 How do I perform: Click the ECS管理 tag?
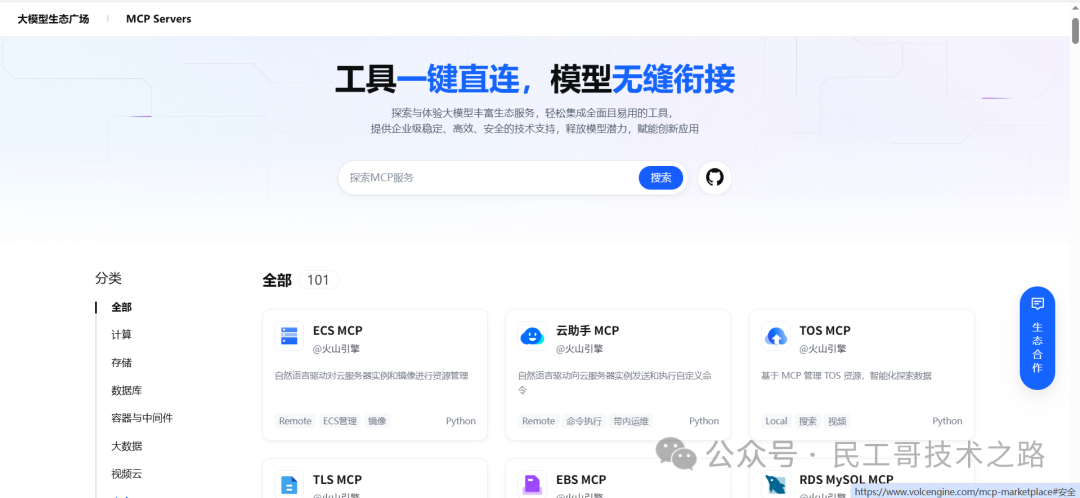point(340,421)
